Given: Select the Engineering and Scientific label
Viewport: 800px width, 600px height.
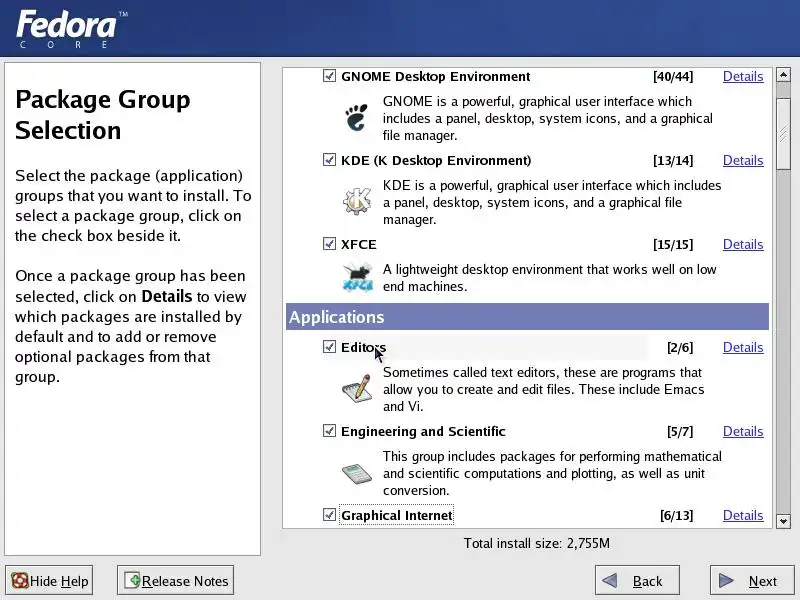Looking at the screenshot, I should 423,432.
